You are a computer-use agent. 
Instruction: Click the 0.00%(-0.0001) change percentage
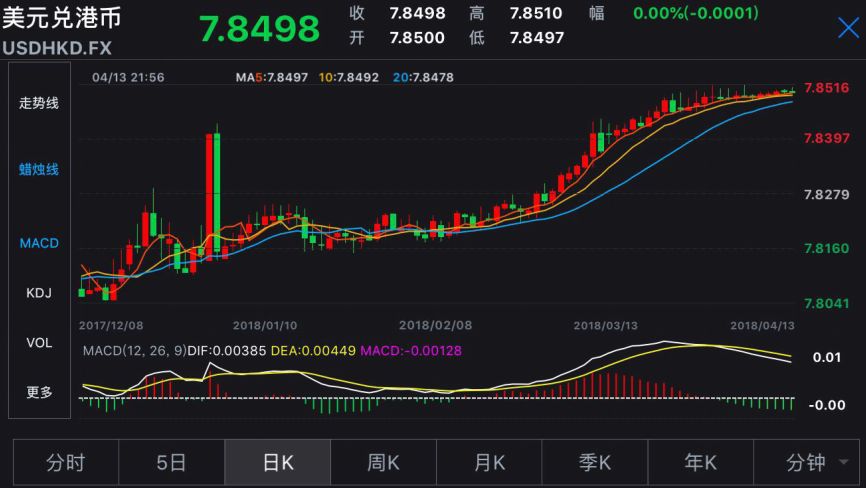click(x=696, y=13)
